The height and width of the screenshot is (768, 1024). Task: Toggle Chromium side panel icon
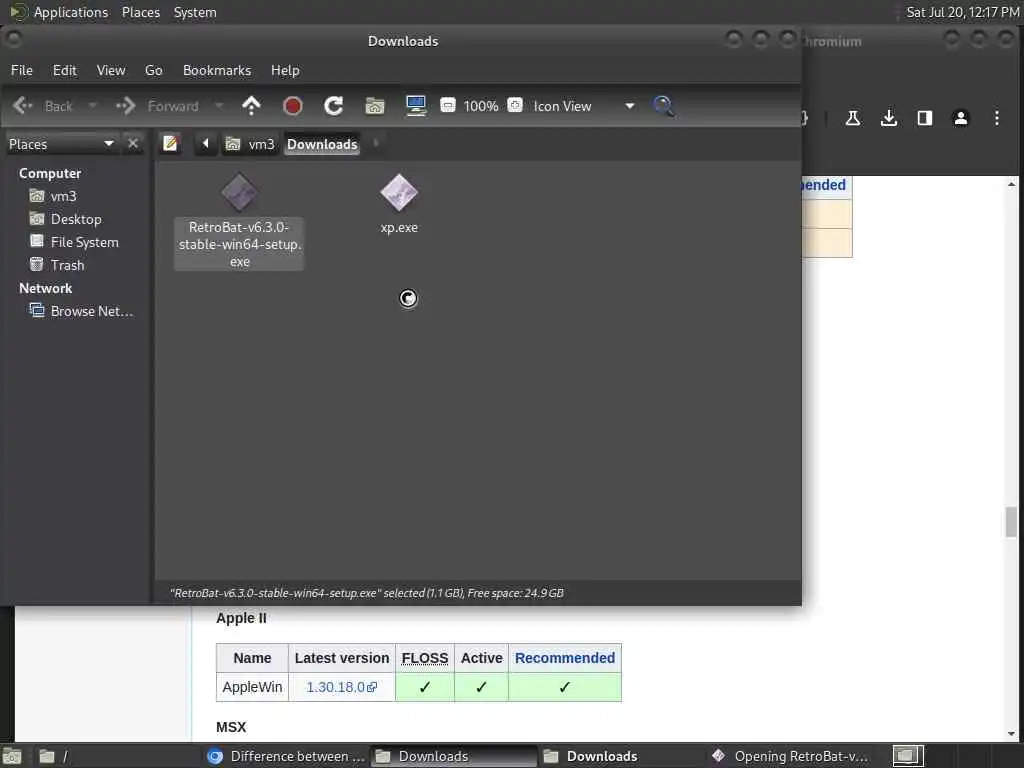(x=924, y=118)
